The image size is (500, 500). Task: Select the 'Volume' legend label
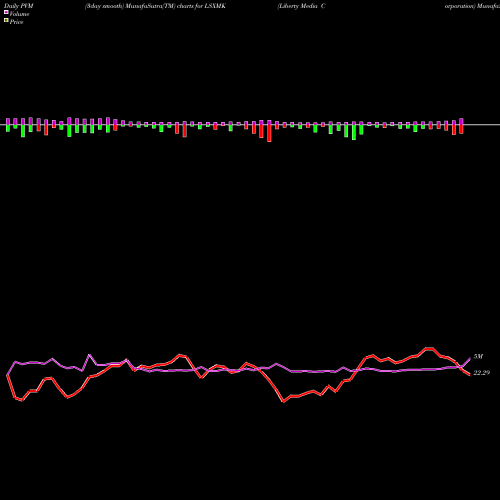pyautogui.click(x=19, y=14)
